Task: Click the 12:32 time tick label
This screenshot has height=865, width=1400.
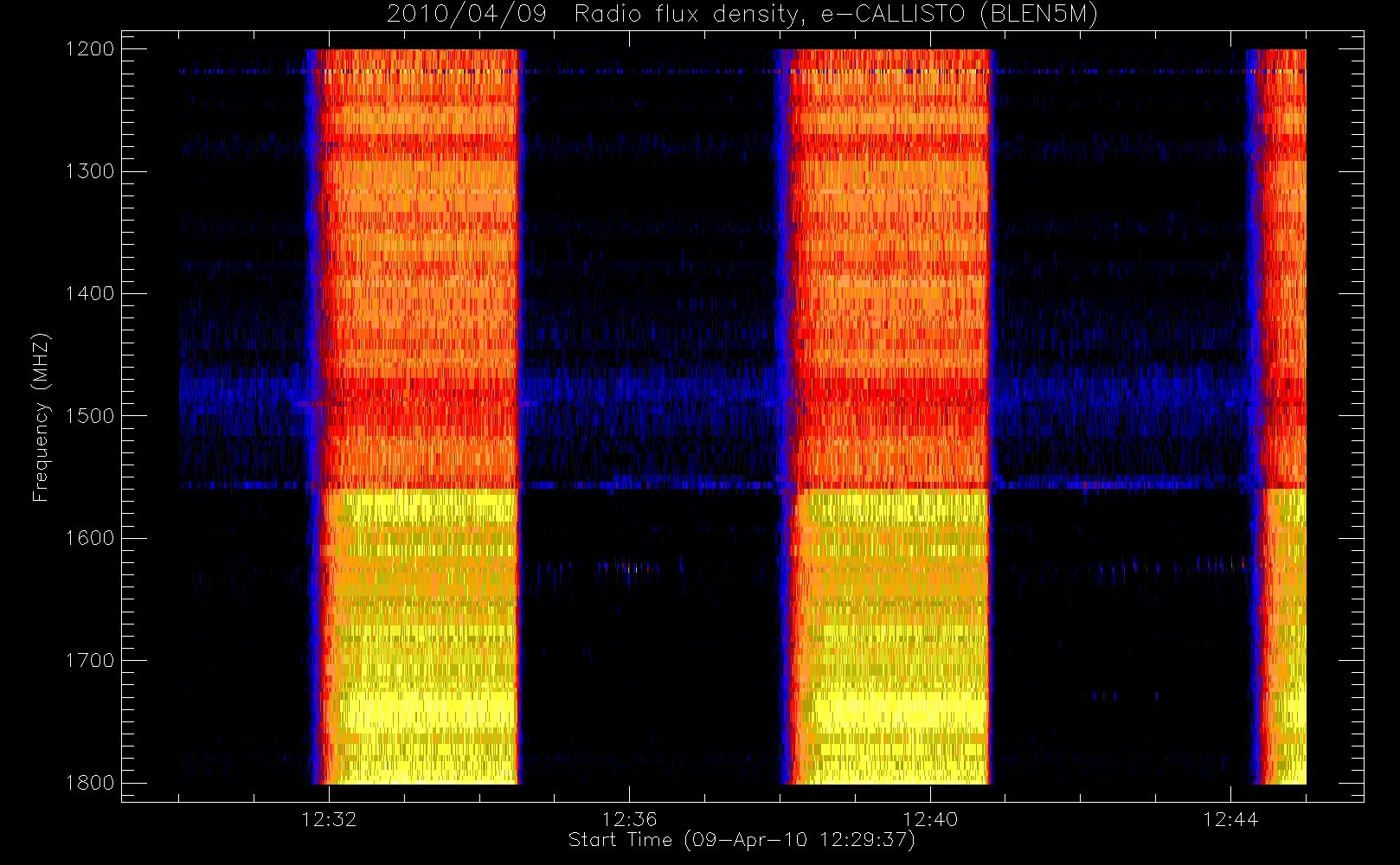Action: [329, 819]
